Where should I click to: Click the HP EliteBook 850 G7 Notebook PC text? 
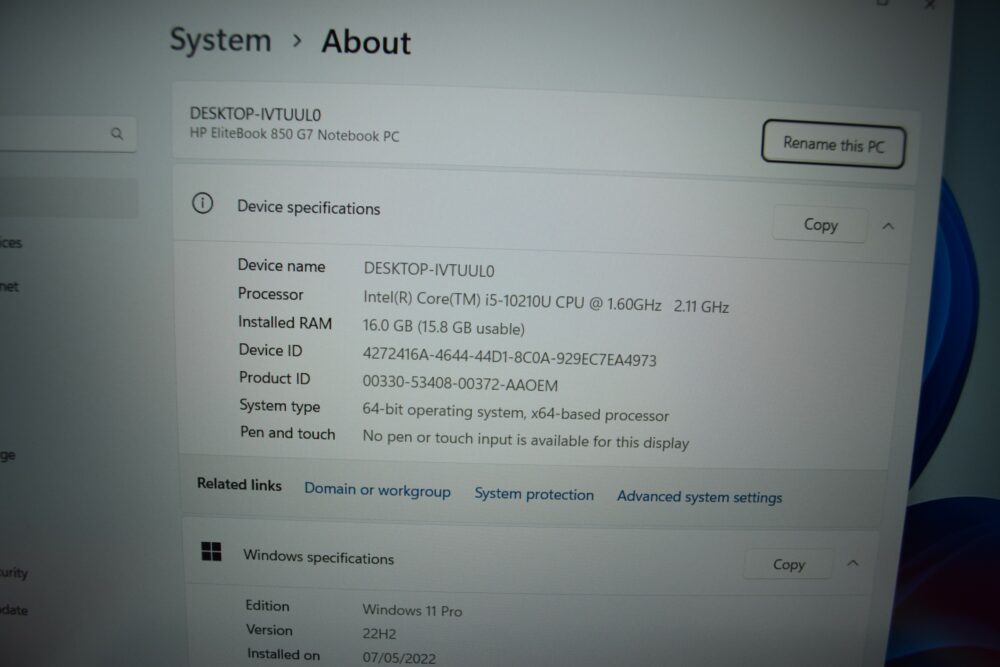pos(294,135)
